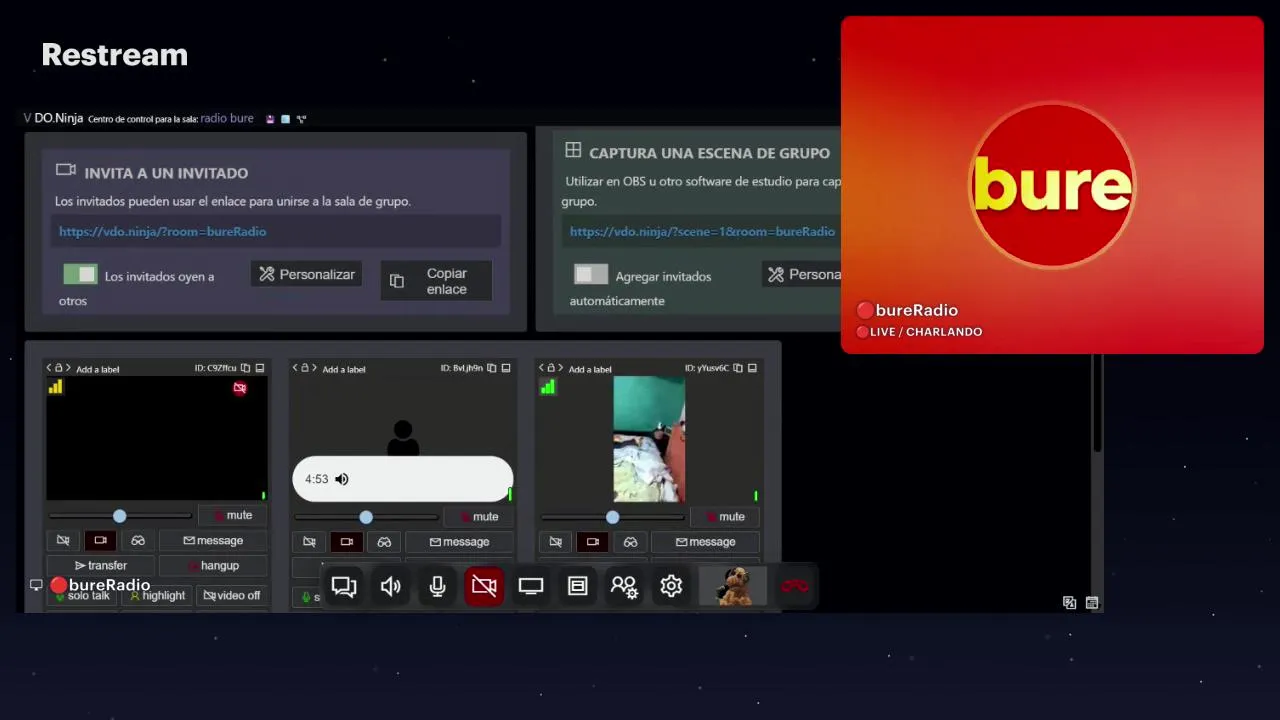Click the glasses icon for guest yYusv6C
The width and height of the screenshot is (1280, 720).
[630, 542]
